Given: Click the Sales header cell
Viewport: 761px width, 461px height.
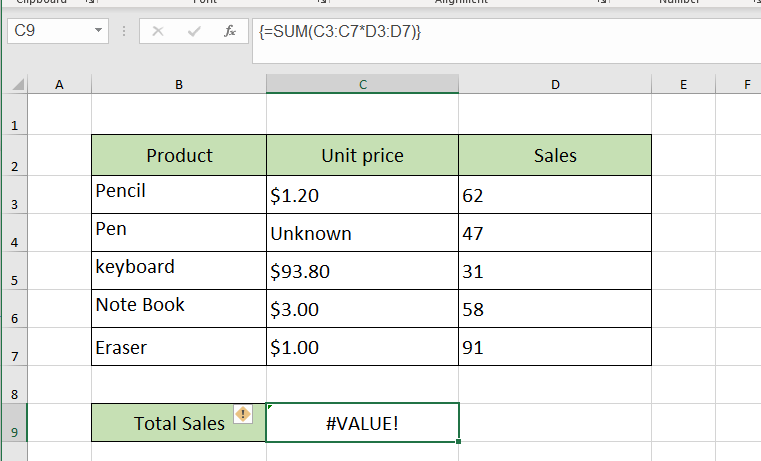Looking at the screenshot, I should [x=555, y=155].
